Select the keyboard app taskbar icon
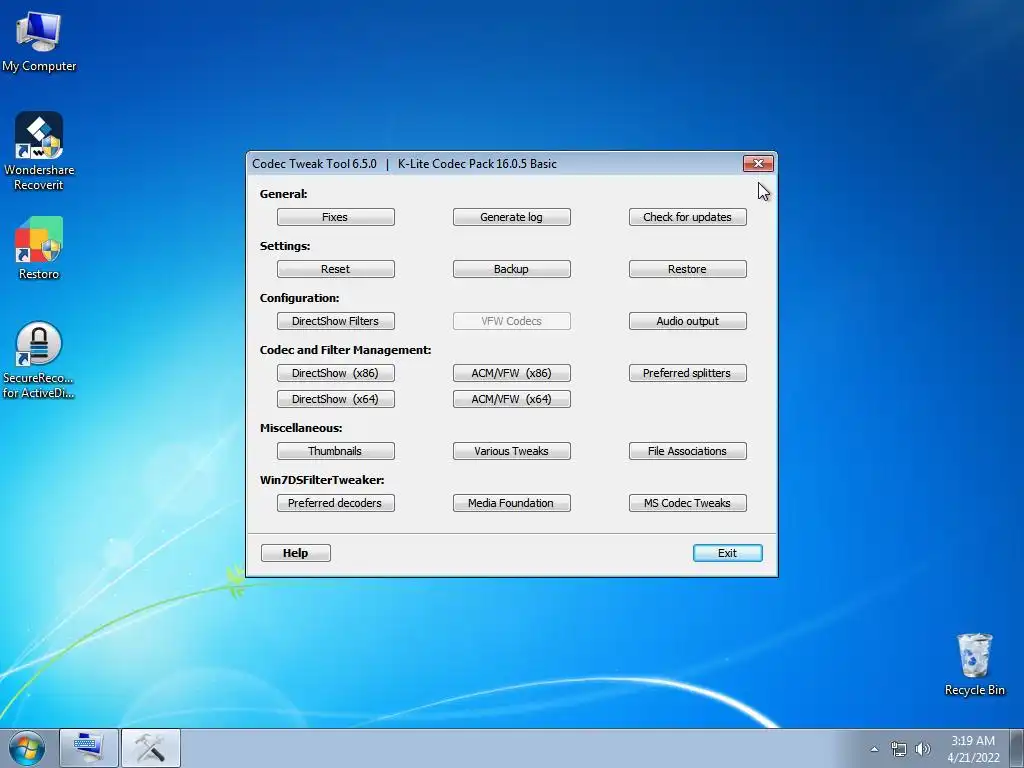The image size is (1024, 768). click(89, 748)
